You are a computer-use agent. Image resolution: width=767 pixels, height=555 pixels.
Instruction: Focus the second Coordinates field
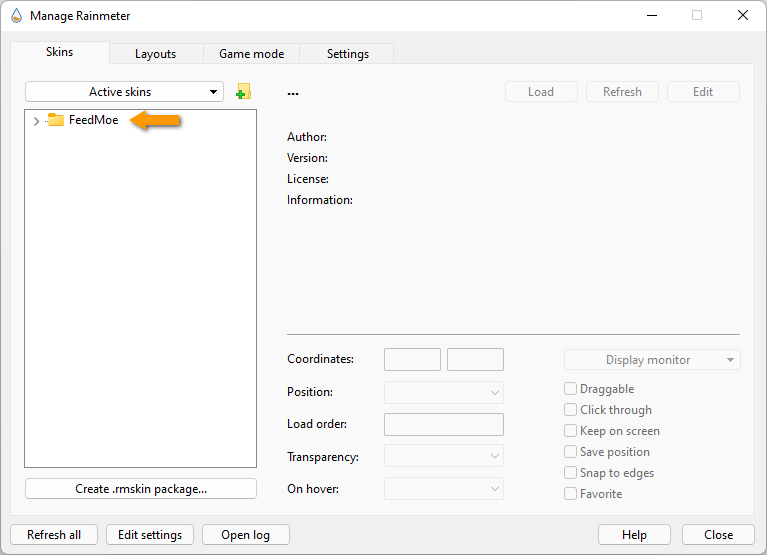pyautogui.click(x=475, y=359)
